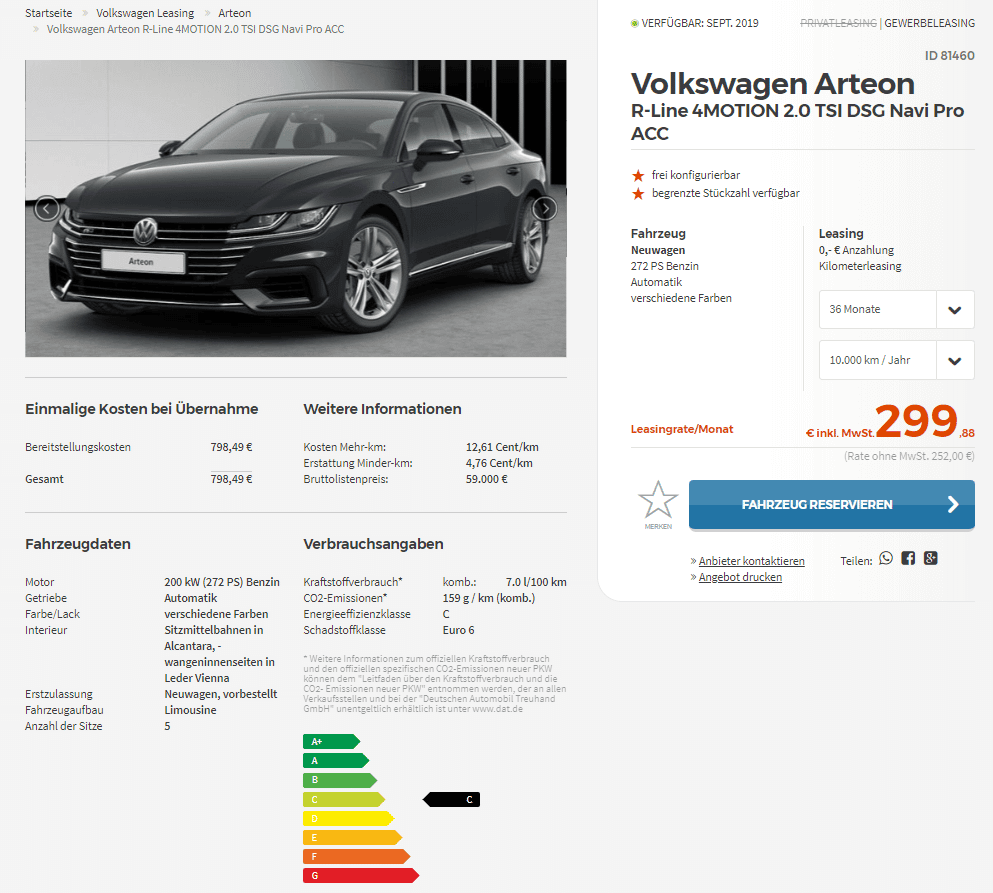The width and height of the screenshot is (993, 893).
Task: Open Volkswagen Leasing breadcrumb
Action: point(145,13)
